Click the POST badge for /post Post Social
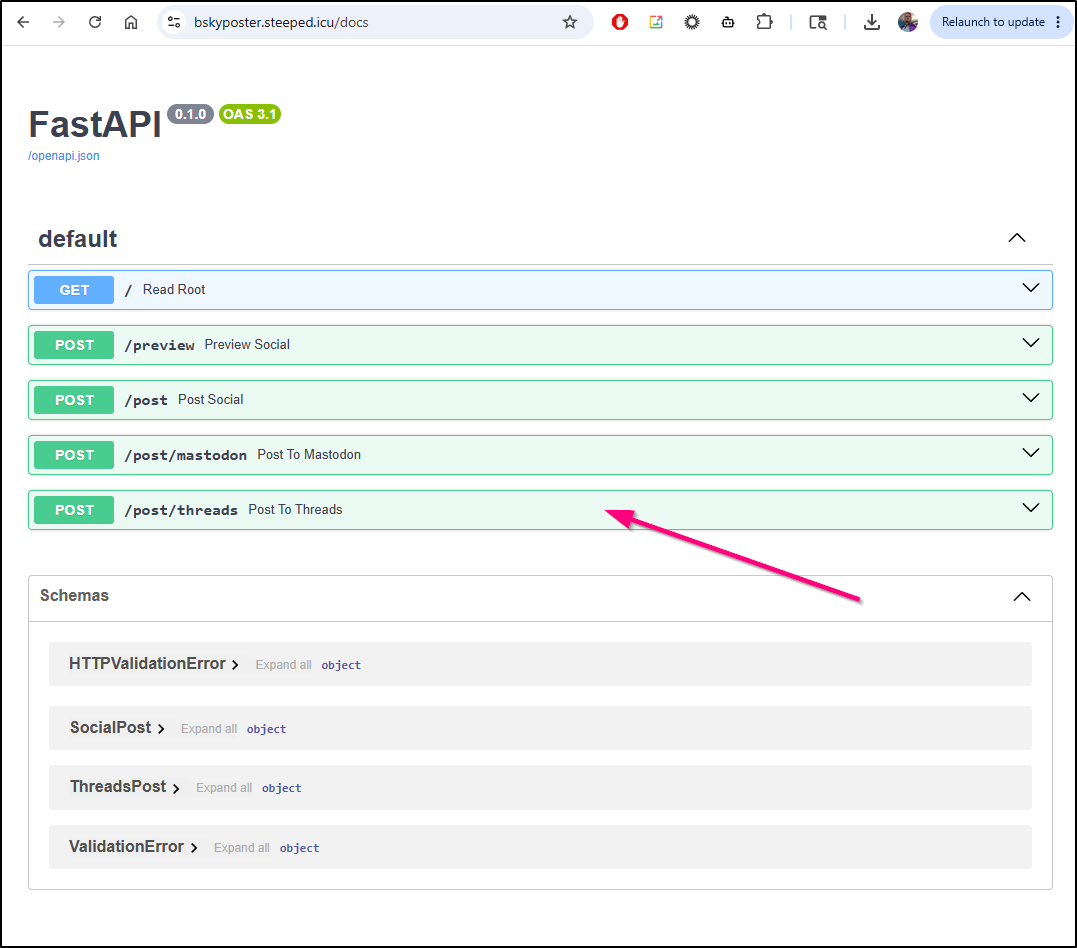Screen dimensions: 1077x948 pyautogui.click(x=74, y=400)
